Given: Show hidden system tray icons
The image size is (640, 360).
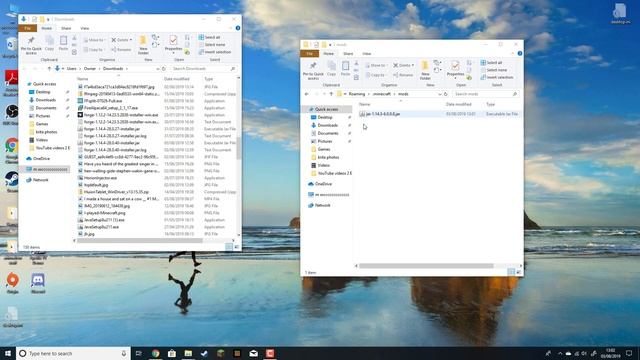Looking at the screenshot, I should (560, 353).
